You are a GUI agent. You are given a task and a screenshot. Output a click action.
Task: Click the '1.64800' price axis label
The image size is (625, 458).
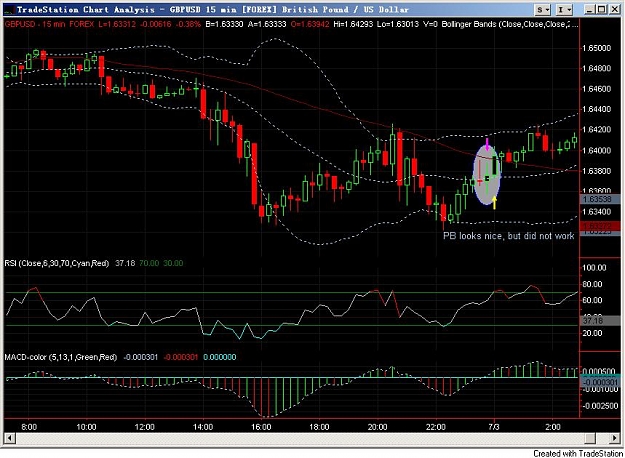tap(596, 69)
